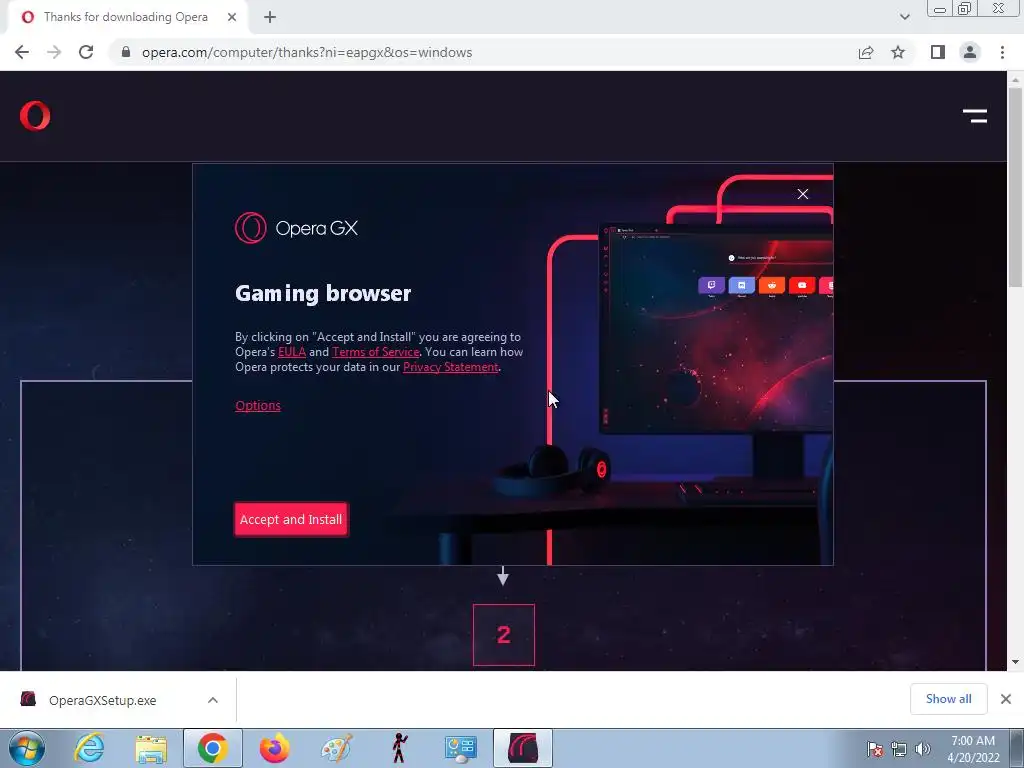The width and height of the screenshot is (1024, 768).
Task: Open the Chrome profile avatar
Action: pos(970,52)
